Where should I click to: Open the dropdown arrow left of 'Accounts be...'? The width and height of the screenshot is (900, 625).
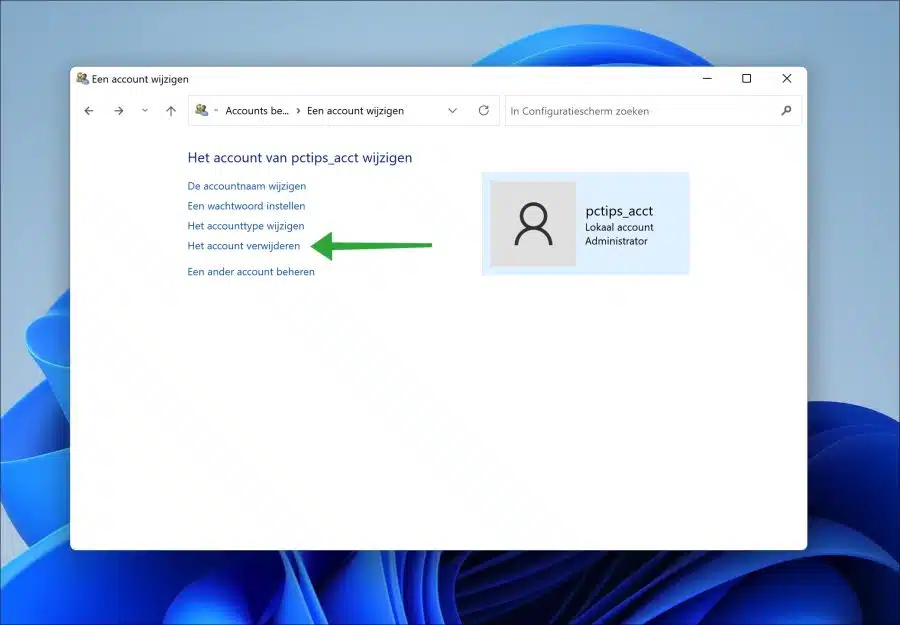click(x=216, y=110)
